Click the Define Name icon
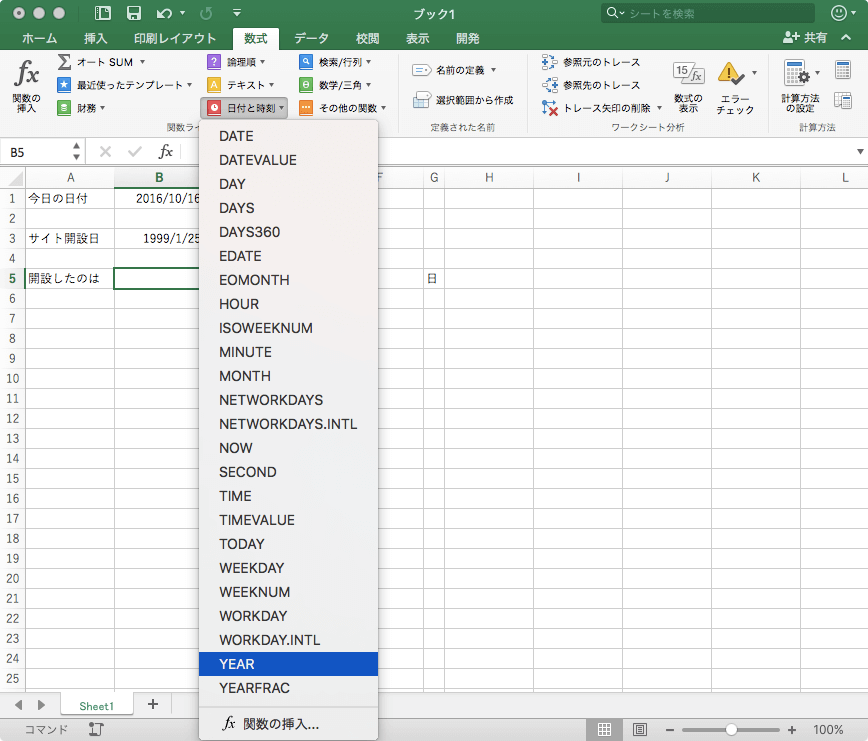 tap(421, 70)
